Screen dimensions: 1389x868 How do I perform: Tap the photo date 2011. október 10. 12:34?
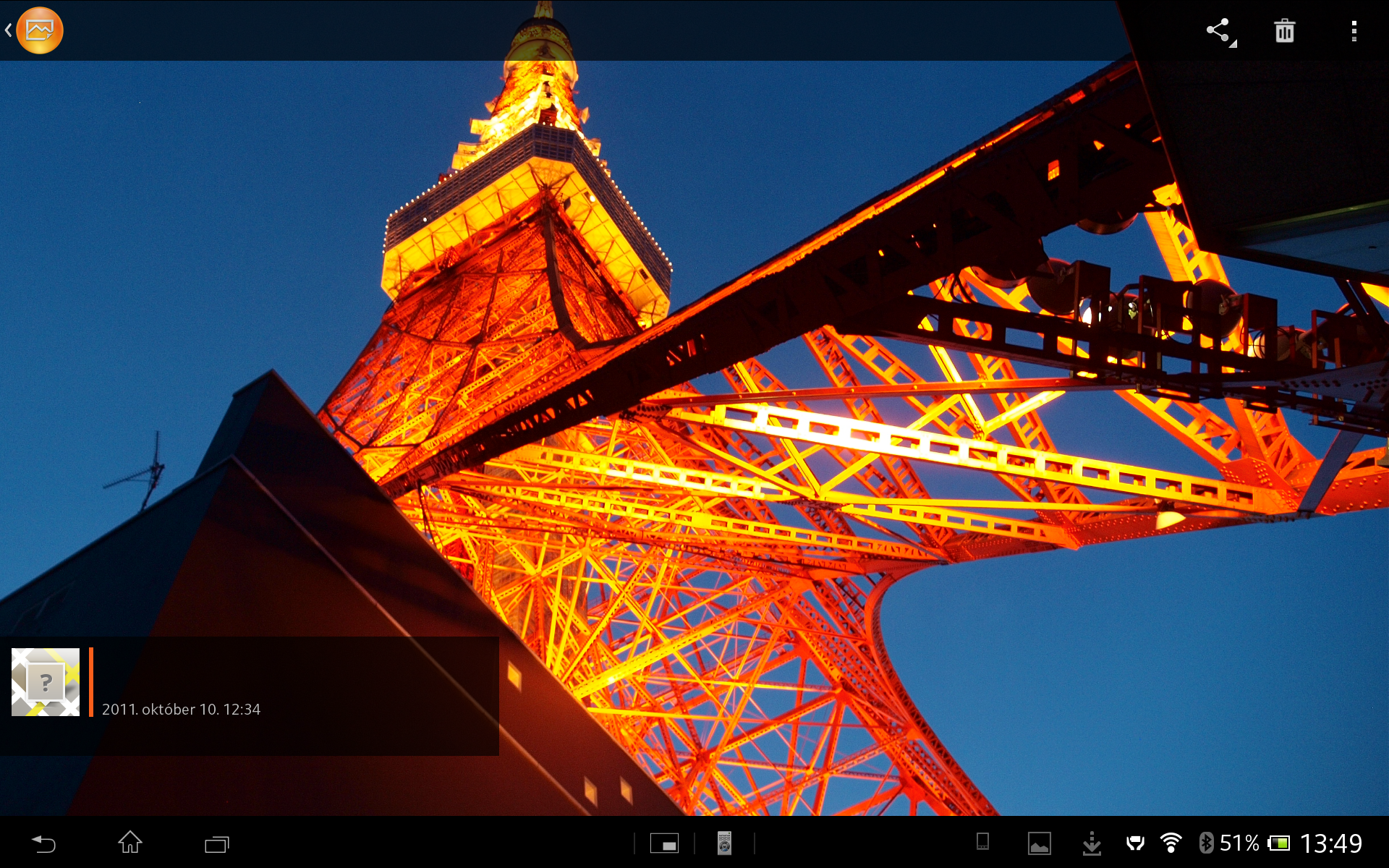coord(181,710)
